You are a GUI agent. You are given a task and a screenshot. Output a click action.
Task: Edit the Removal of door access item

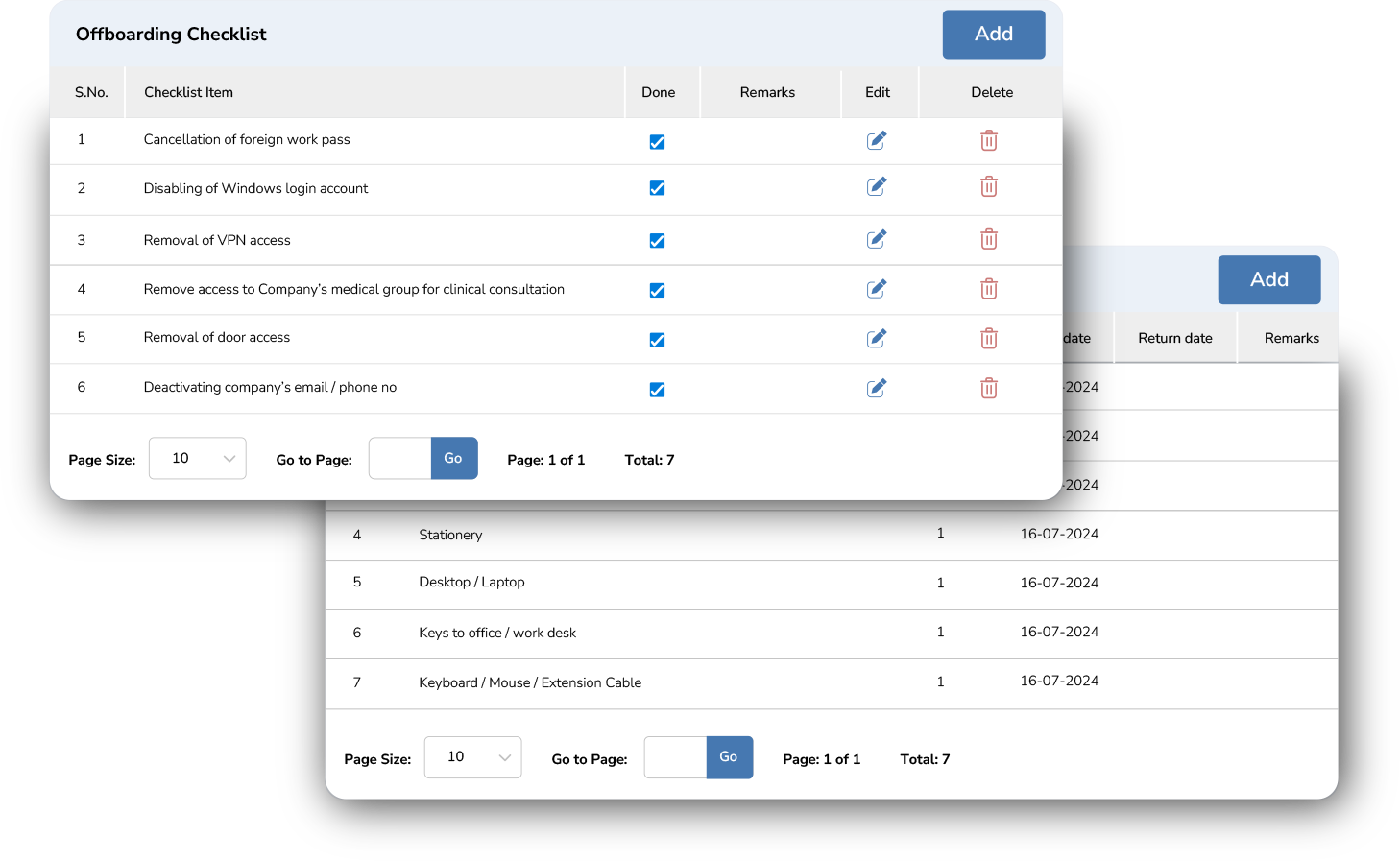(x=876, y=339)
